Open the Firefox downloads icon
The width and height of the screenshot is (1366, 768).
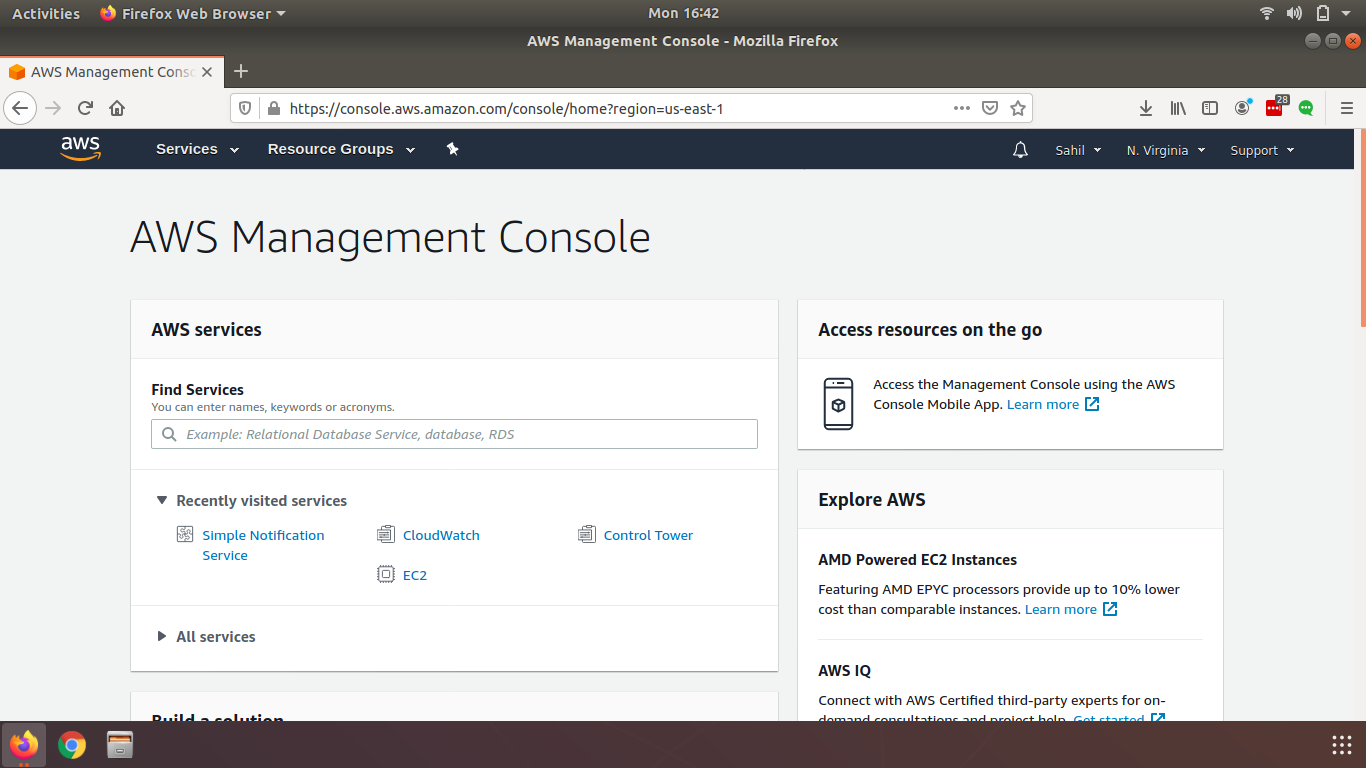[x=1147, y=108]
